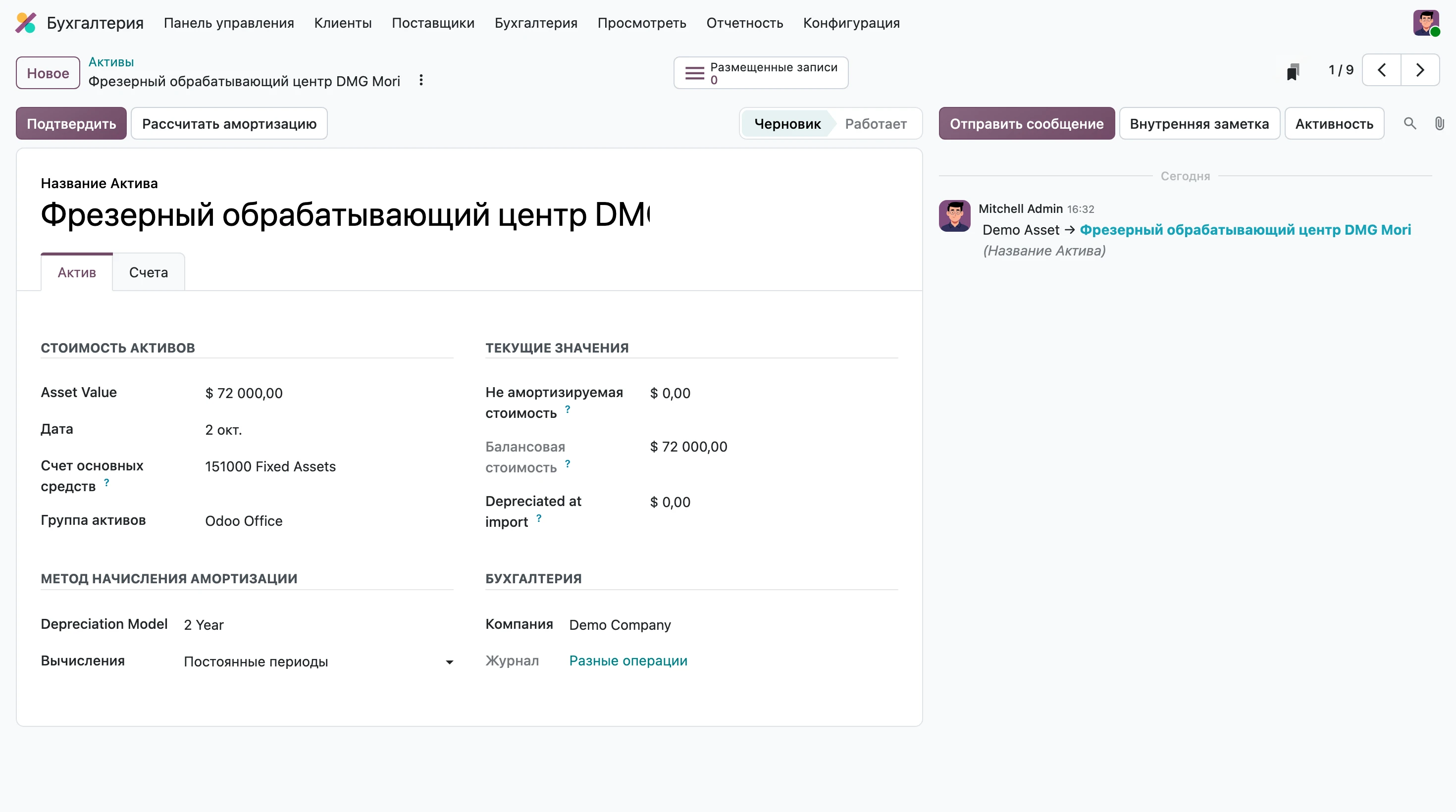Click the Odoo Accounting app logo
The image size is (1456, 812).
(x=25, y=23)
